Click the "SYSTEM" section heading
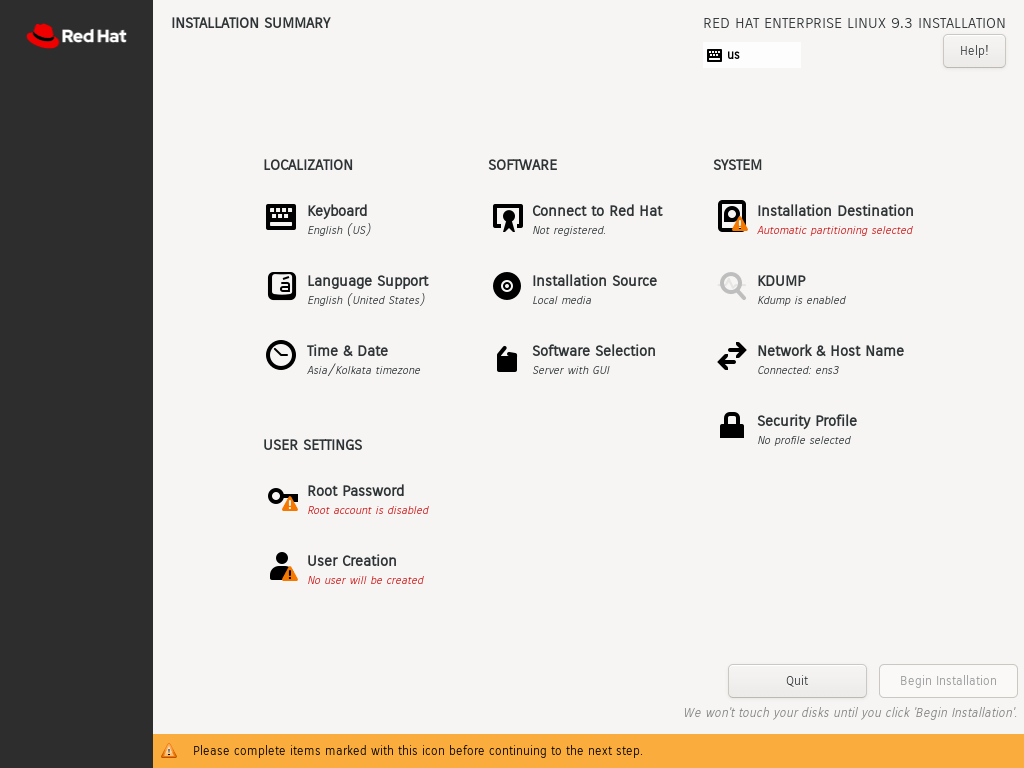1024x768 pixels. point(737,165)
